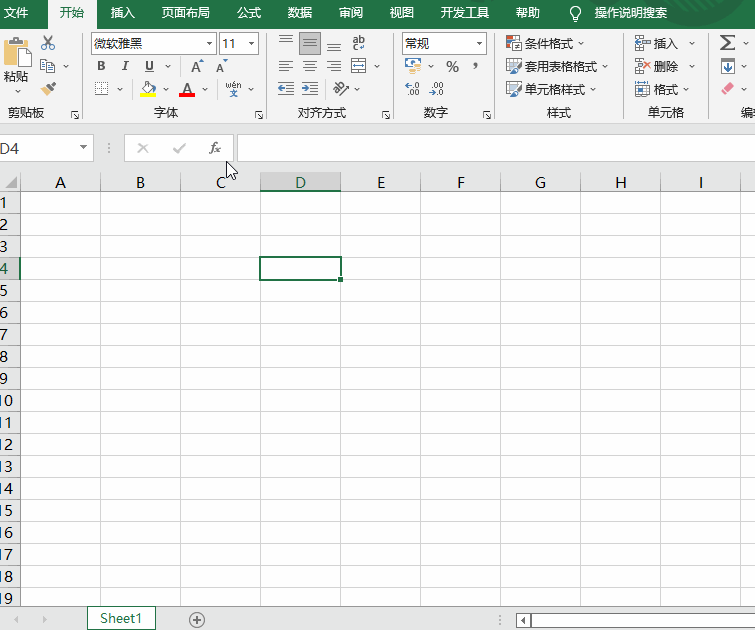The width and height of the screenshot is (755, 630).
Task: Click the Copy icon in clipboard group
Action: (47, 66)
